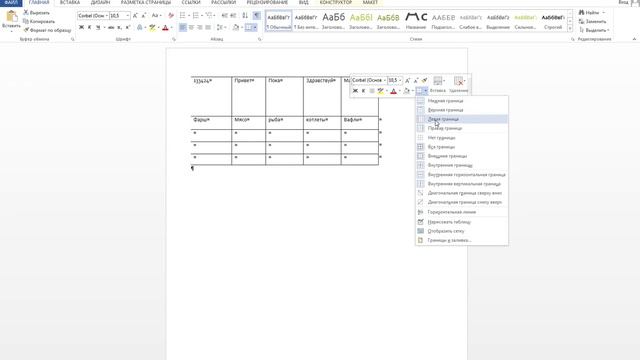Click bulleted list icon

(x=182, y=16)
